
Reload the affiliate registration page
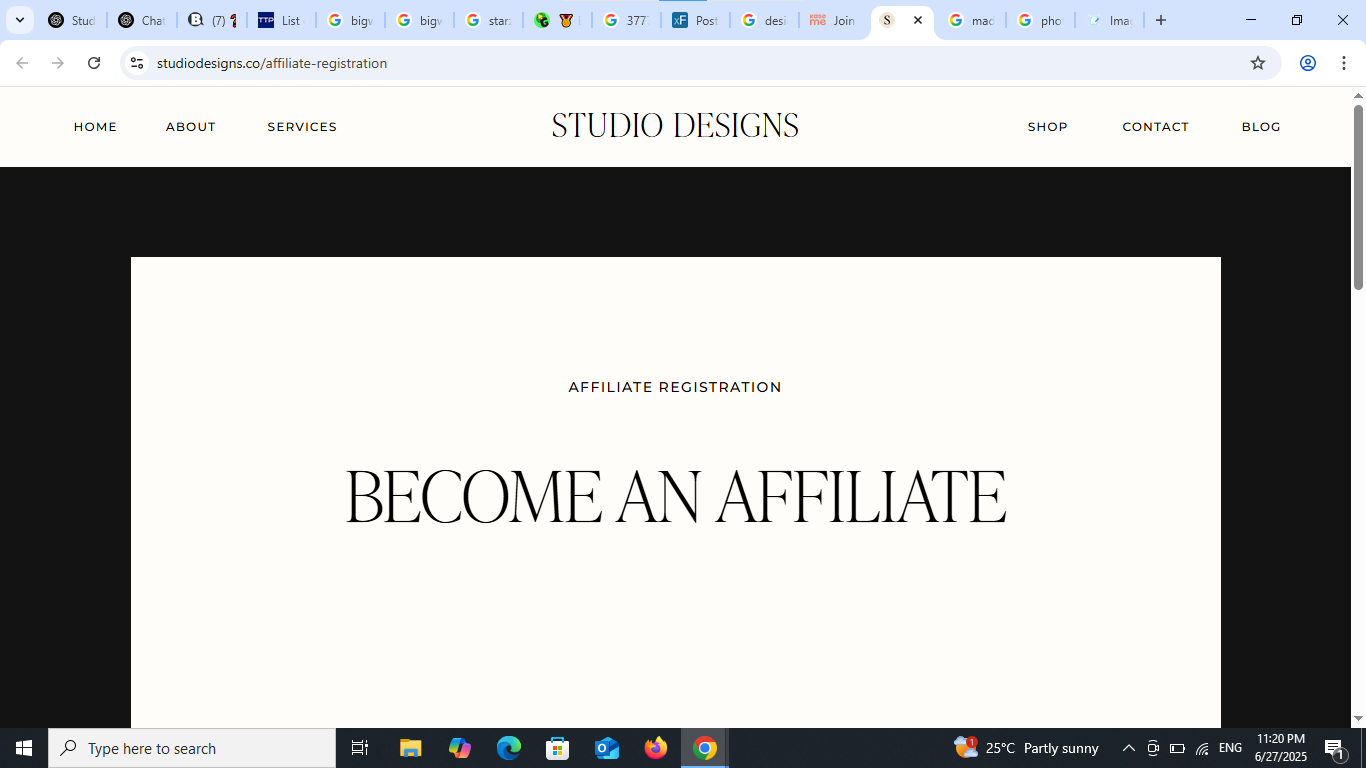tap(94, 63)
